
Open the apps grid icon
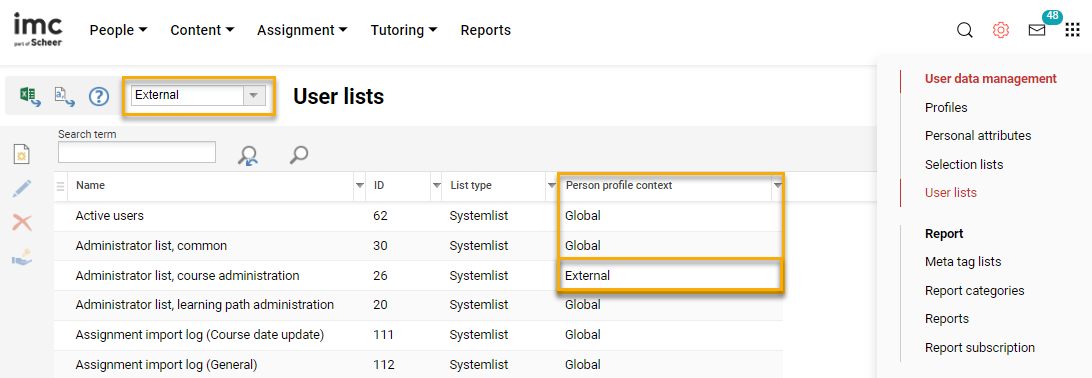(x=1072, y=31)
